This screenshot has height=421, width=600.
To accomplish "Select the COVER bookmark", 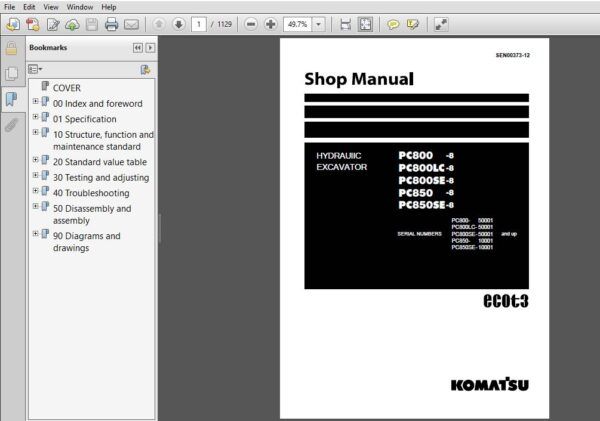I will [67, 88].
